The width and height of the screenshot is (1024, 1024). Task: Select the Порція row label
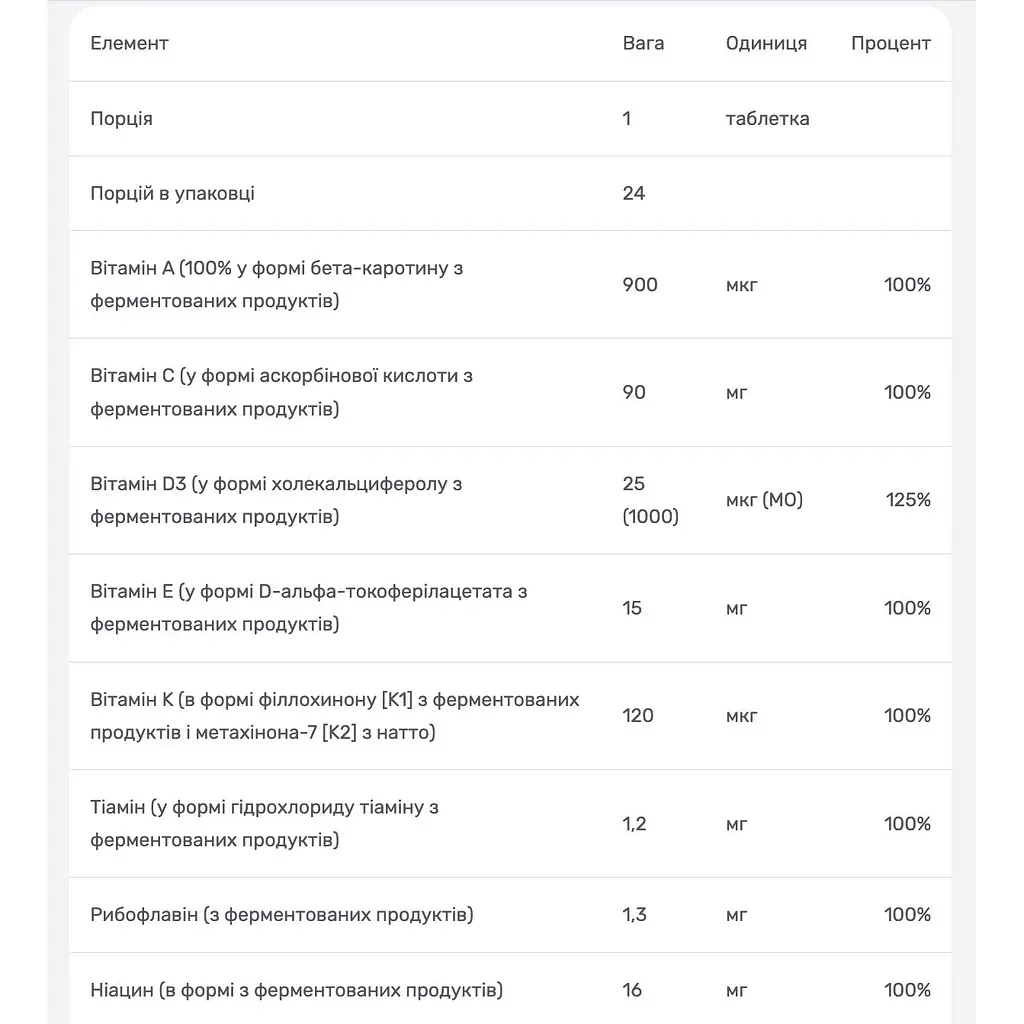[x=121, y=119]
